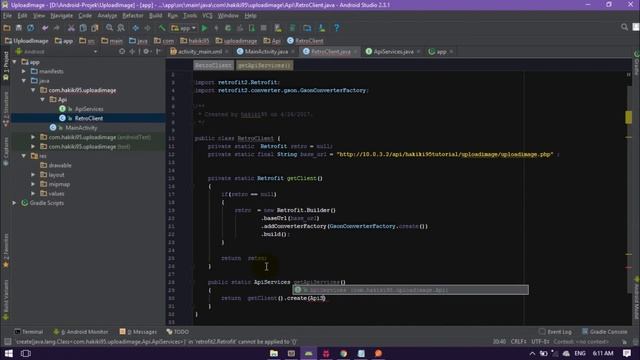
Task: Click the Replace icon in toolbar
Action: pyautogui.click(x=121, y=28)
